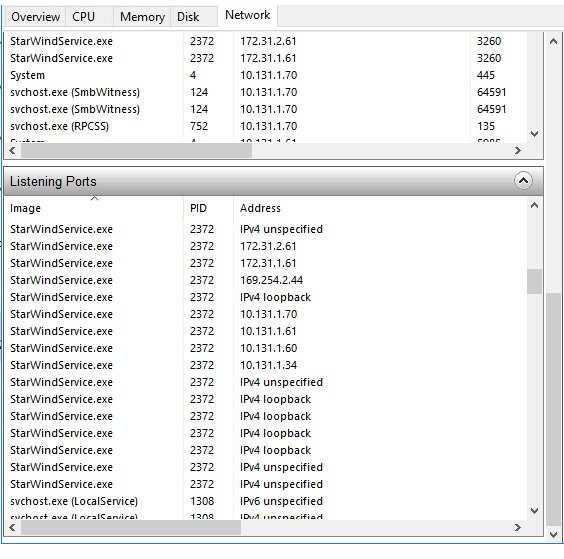564x559 pixels.
Task: Click scroll-down arrow of upper connections list
Action: point(535,134)
